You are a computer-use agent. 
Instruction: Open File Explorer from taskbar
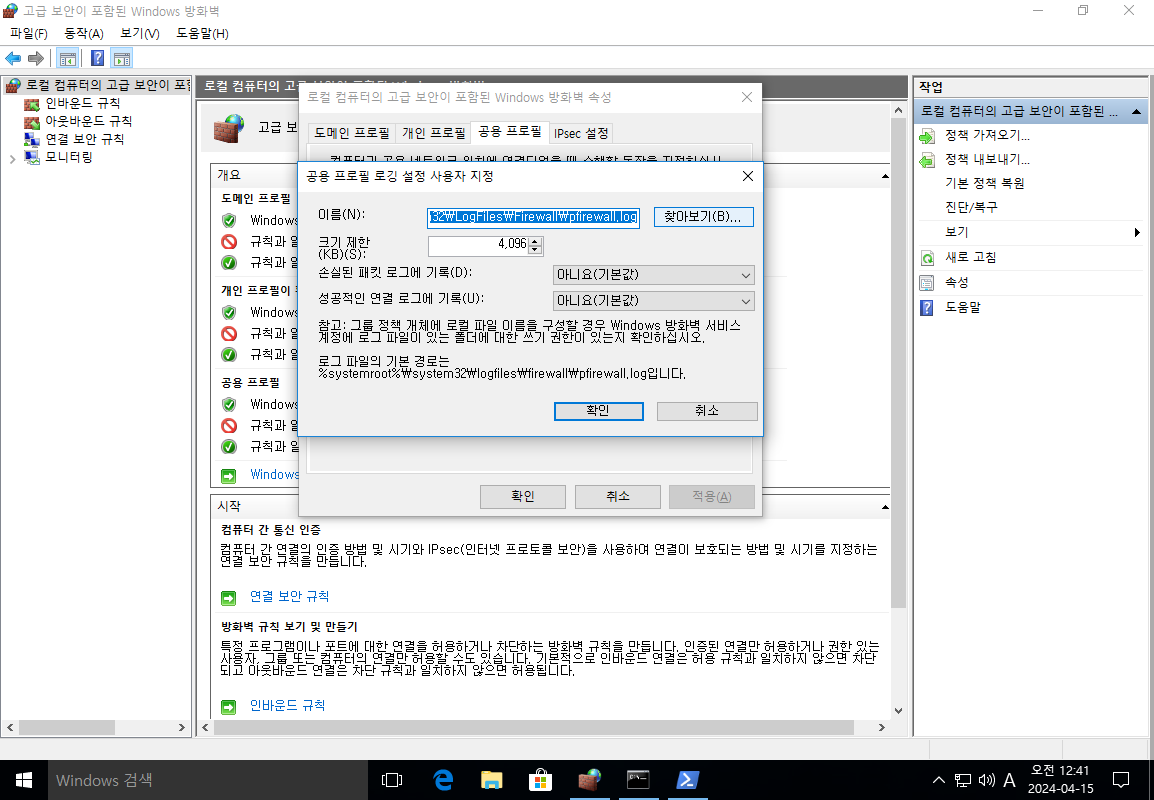(x=492, y=780)
